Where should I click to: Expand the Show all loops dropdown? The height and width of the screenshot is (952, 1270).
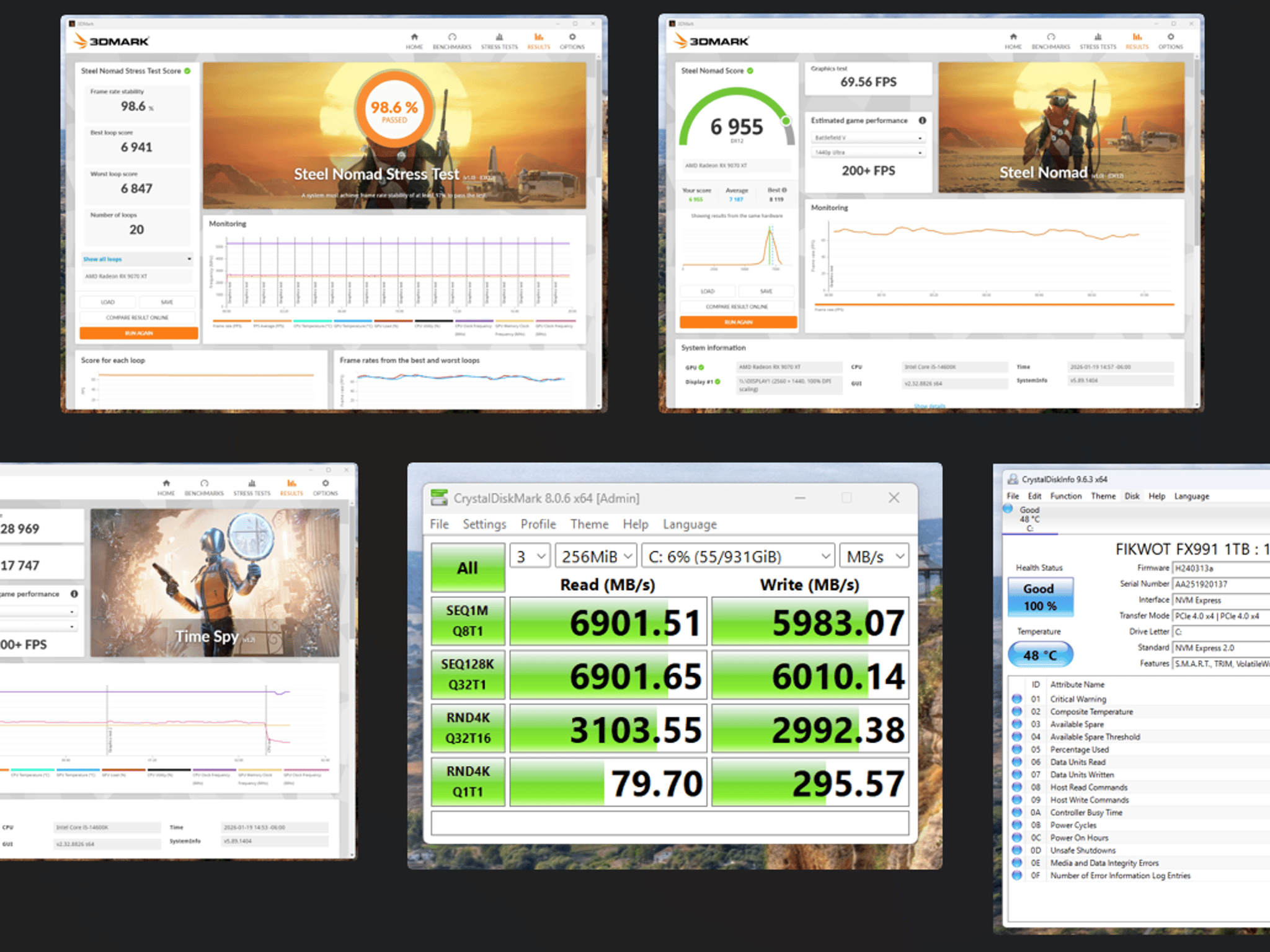(x=137, y=259)
